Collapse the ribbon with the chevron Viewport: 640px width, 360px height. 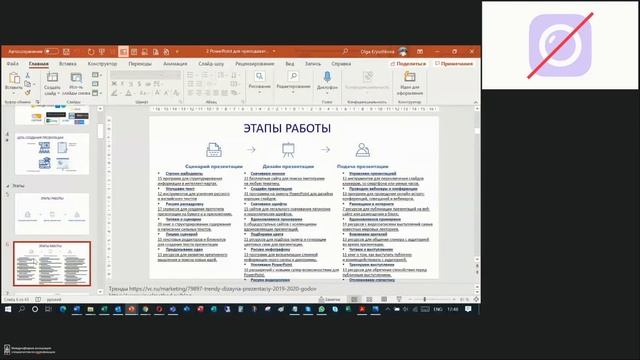pyautogui.click(x=476, y=102)
